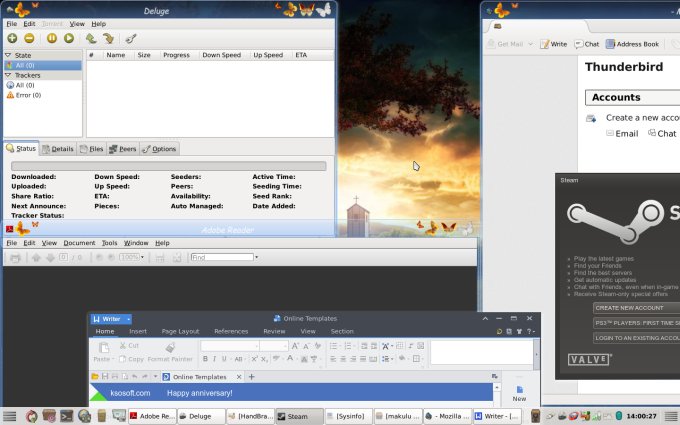680x425 pixels.
Task: Move torrent up in queue with green arrow
Action: [x=90, y=38]
